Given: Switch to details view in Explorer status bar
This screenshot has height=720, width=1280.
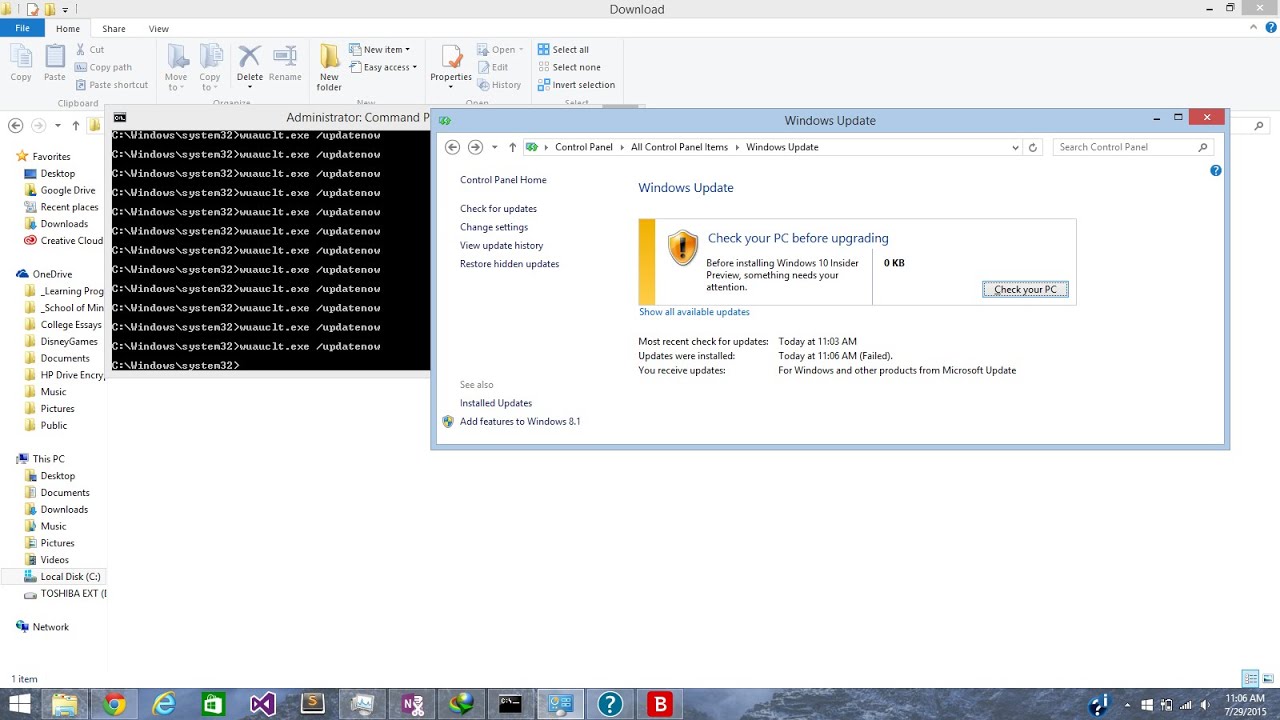Looking at the screenshot, I should [x=1250, y=679].
